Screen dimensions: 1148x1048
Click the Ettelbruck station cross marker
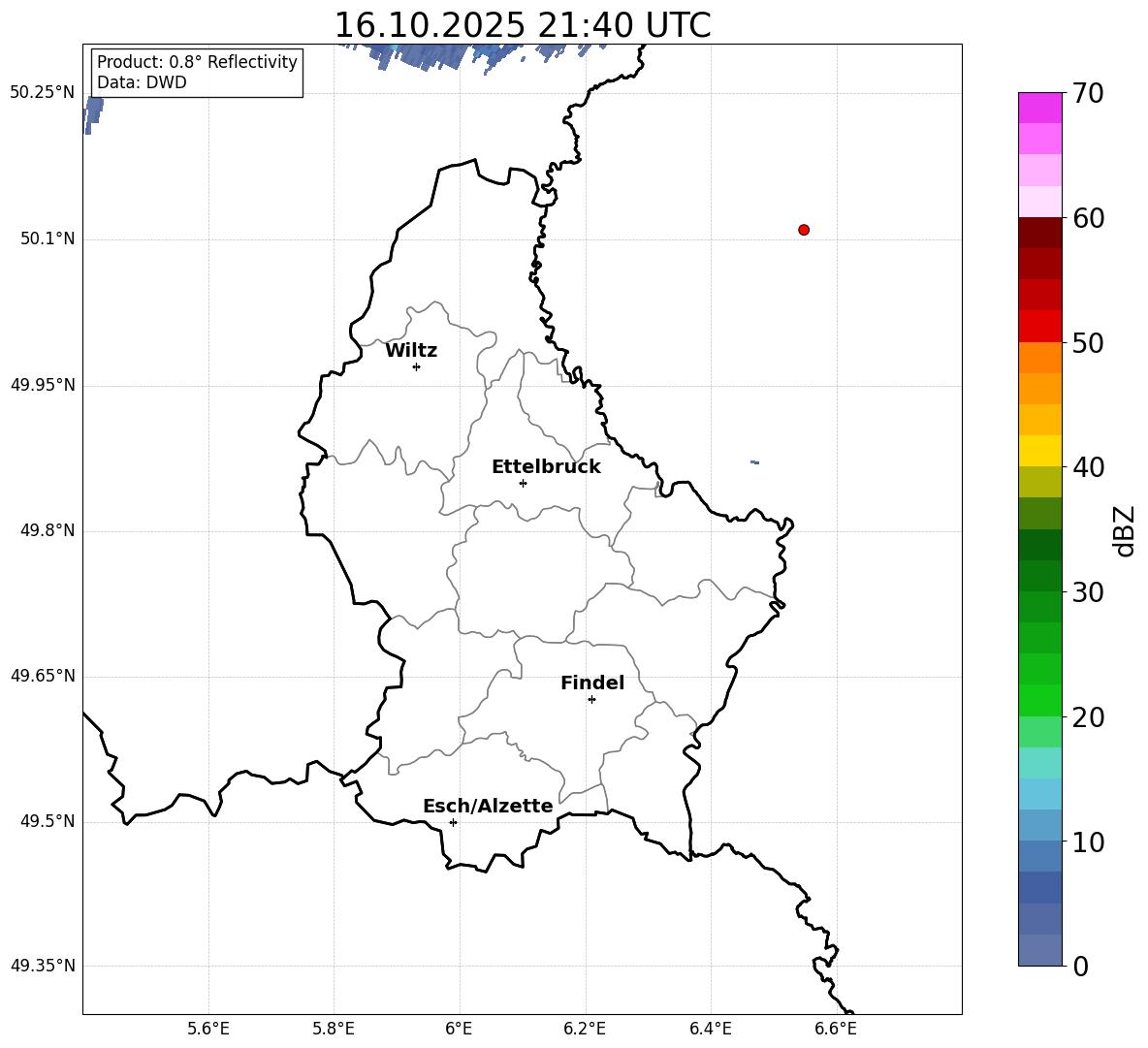point(523,483)
